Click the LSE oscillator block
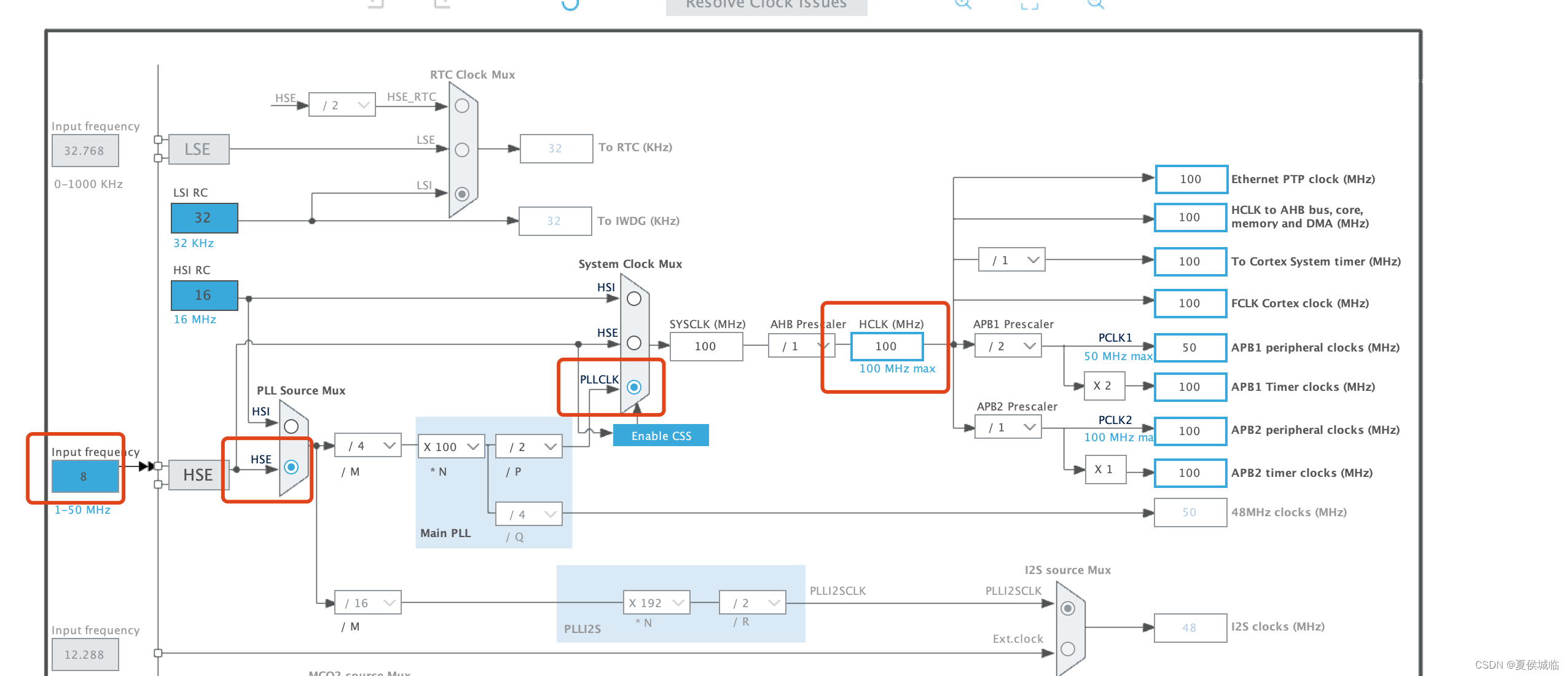The image size is (1568, 676). pyautogui.click(x=198, y=149)
